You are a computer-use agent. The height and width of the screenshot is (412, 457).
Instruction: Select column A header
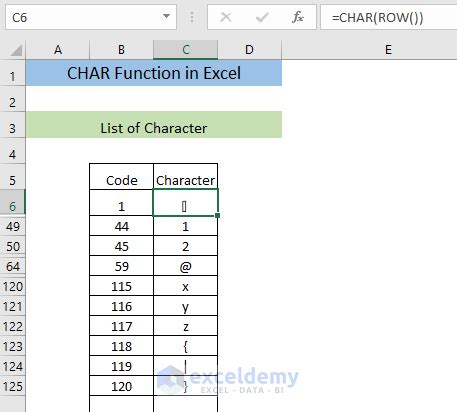coord(58,50)
